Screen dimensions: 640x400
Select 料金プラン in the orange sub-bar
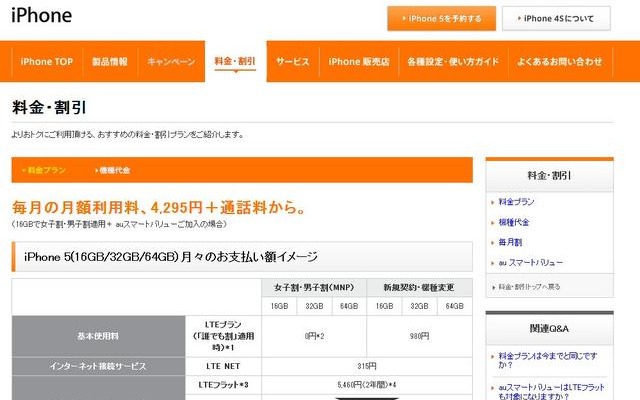(44, 170)
